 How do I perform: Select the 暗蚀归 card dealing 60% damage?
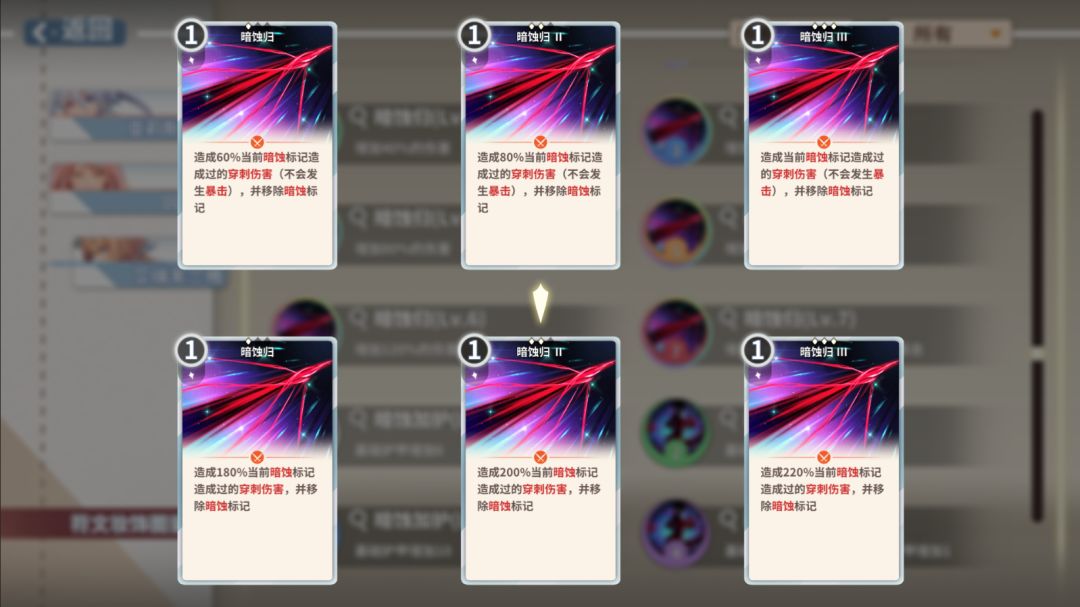click(x=257, y=145)
